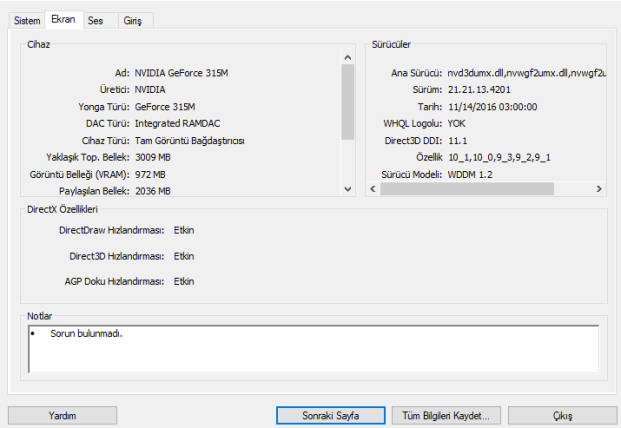Select the 'Sorun bulunmadı.' note text
This screenshot has width=621, height=428.
tap(86, 334)
